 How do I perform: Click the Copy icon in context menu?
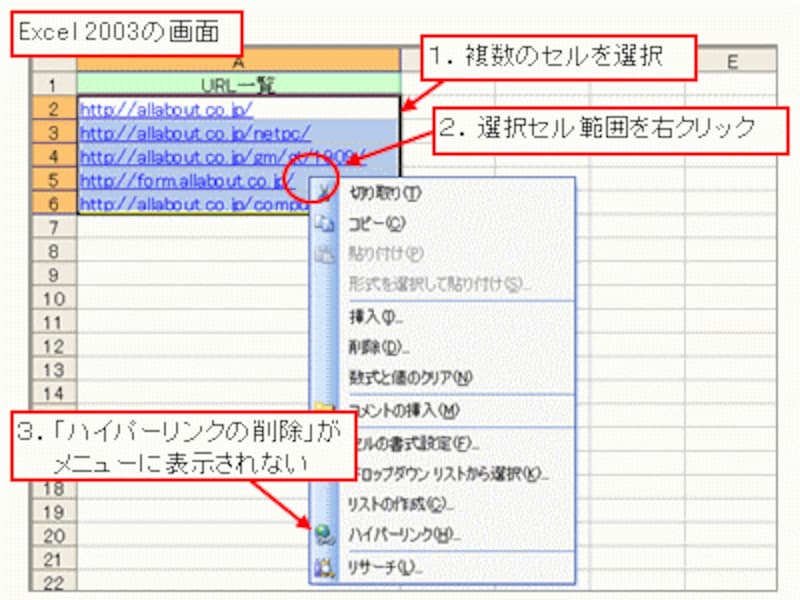point(324,223)
